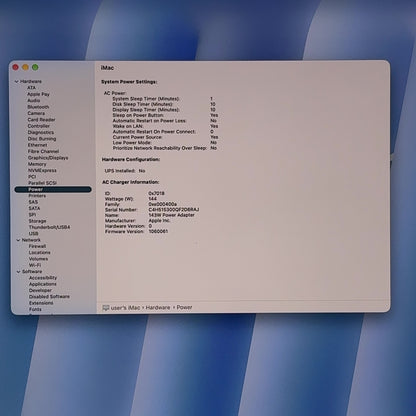Click Power in the path bar
Screen dimensions: 416x416
pos(184,308)
